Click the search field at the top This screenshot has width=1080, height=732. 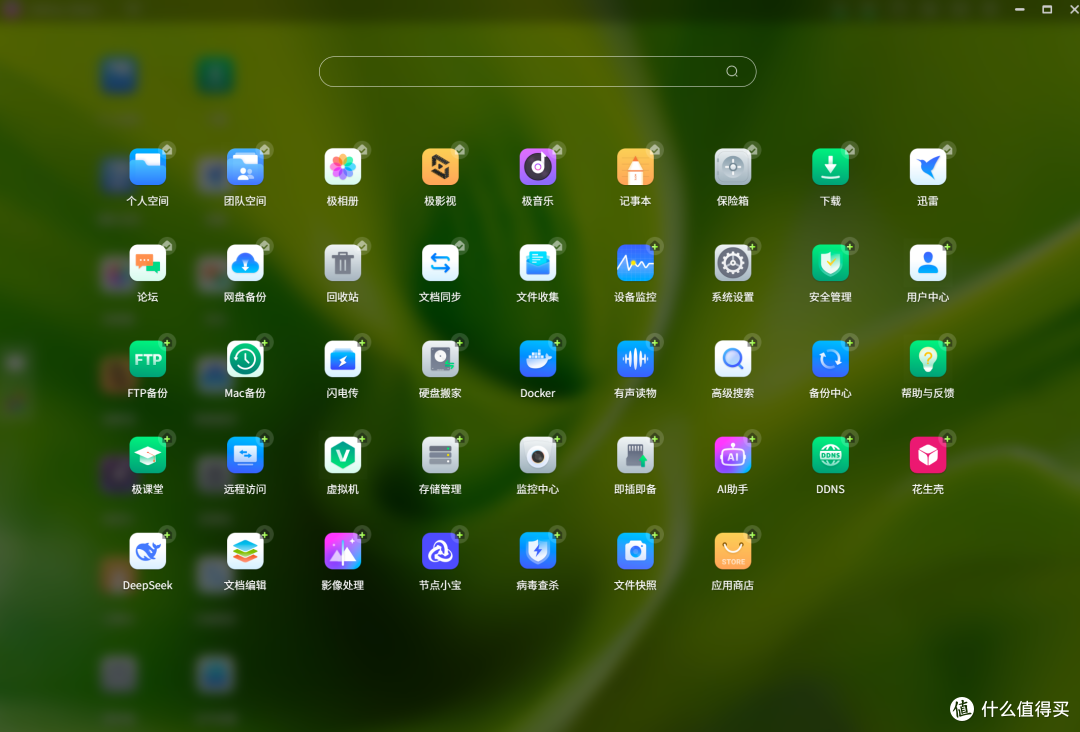537,72
